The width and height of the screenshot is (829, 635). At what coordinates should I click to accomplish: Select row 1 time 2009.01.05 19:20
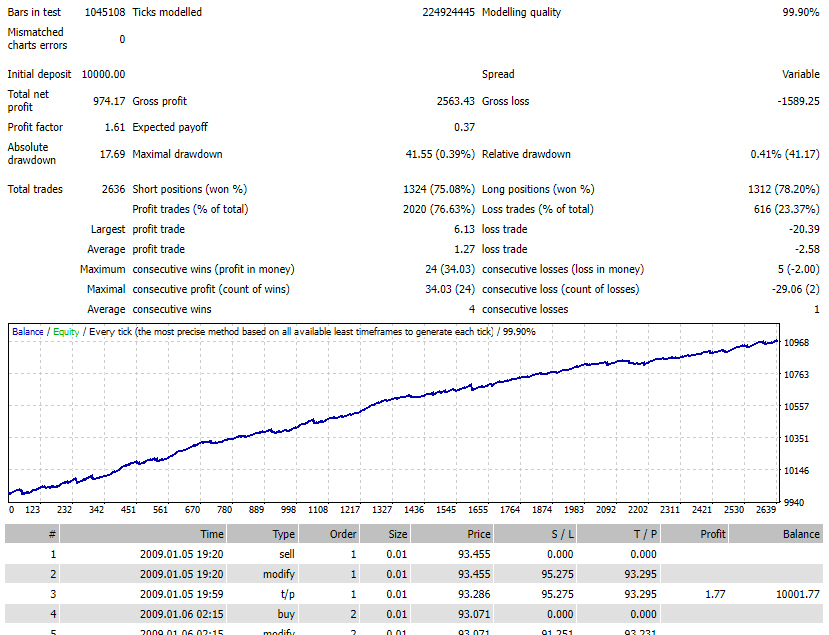(181, 554)
